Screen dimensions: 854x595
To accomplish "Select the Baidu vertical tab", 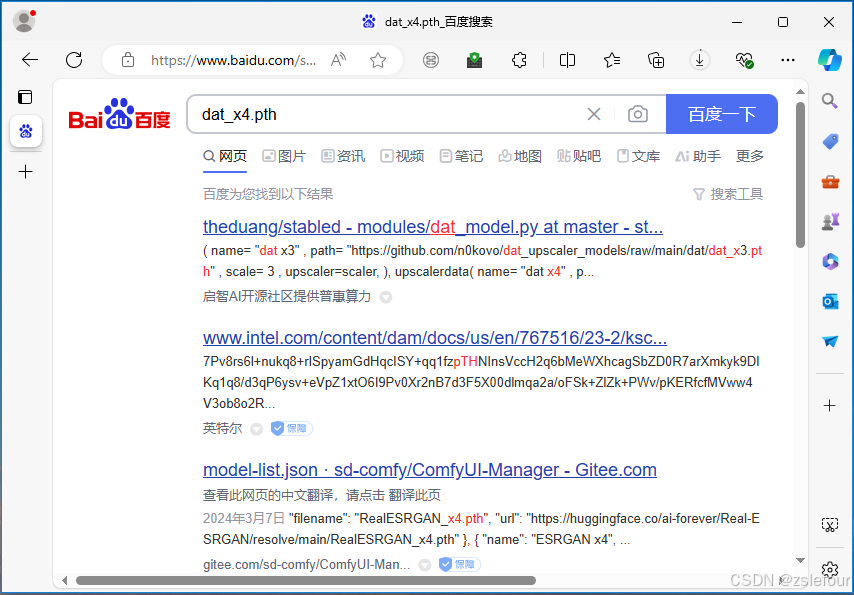I will tap(26, 131).
